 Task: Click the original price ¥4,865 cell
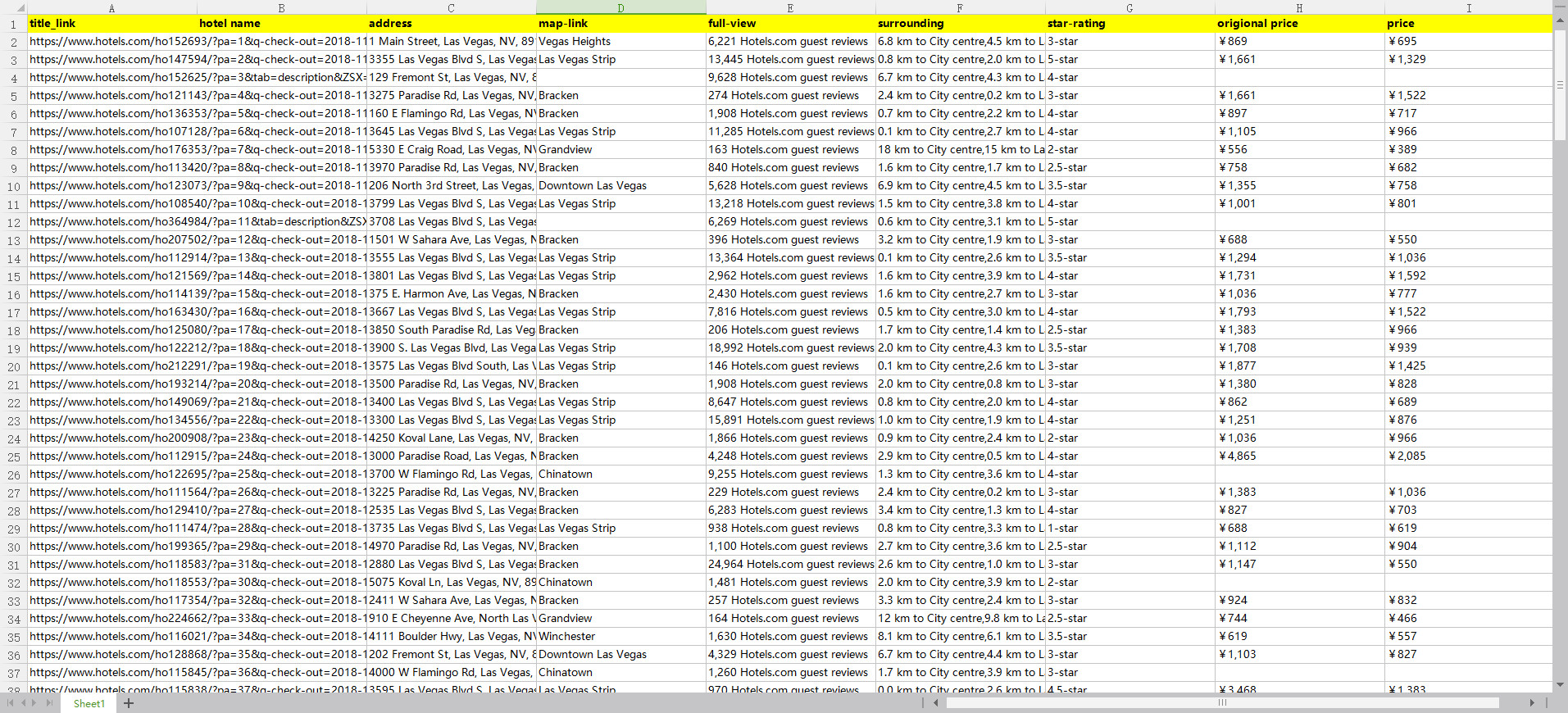(x=1299, y=456)
